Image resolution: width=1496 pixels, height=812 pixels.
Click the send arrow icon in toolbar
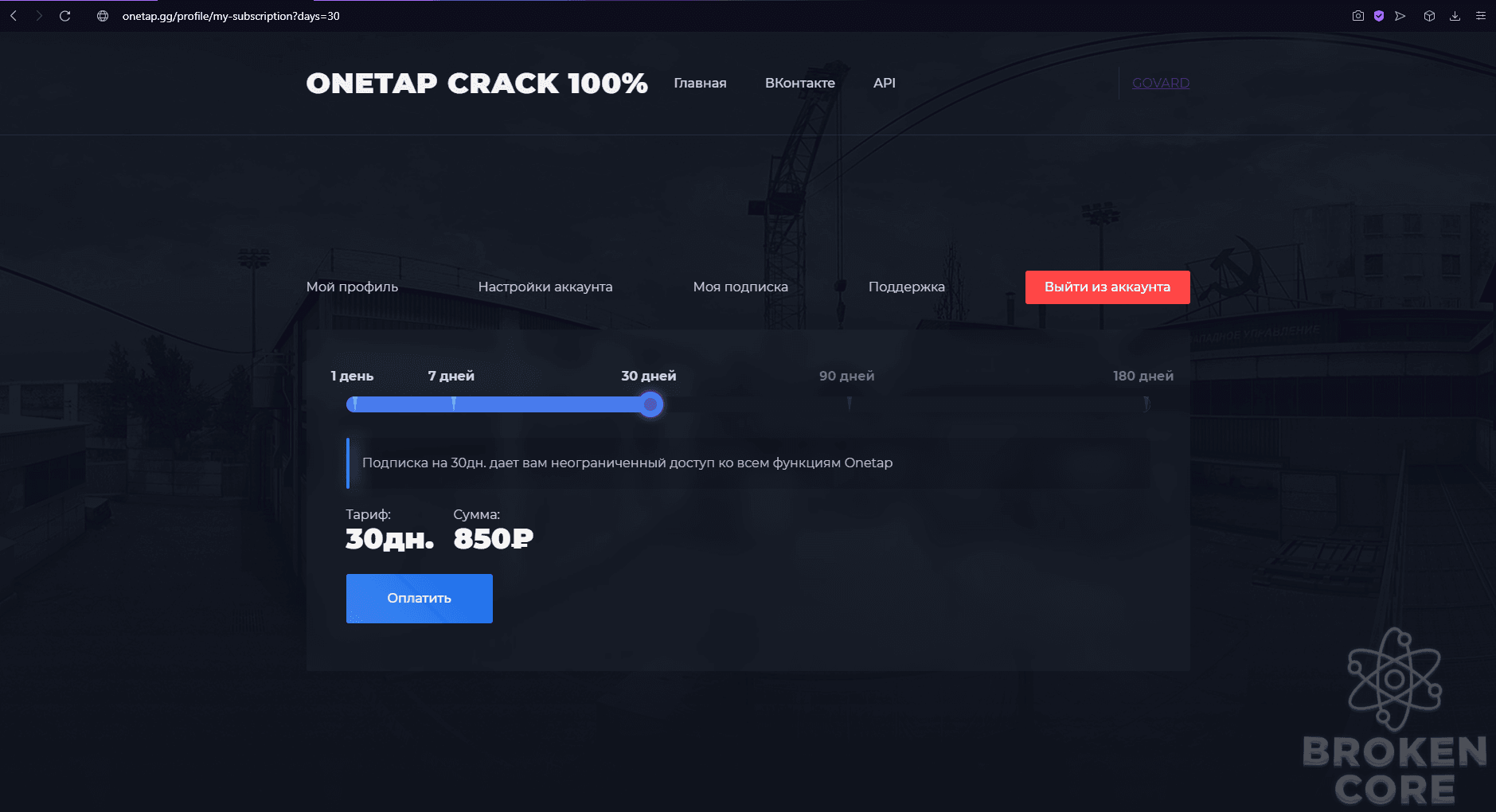point(1400,16)
